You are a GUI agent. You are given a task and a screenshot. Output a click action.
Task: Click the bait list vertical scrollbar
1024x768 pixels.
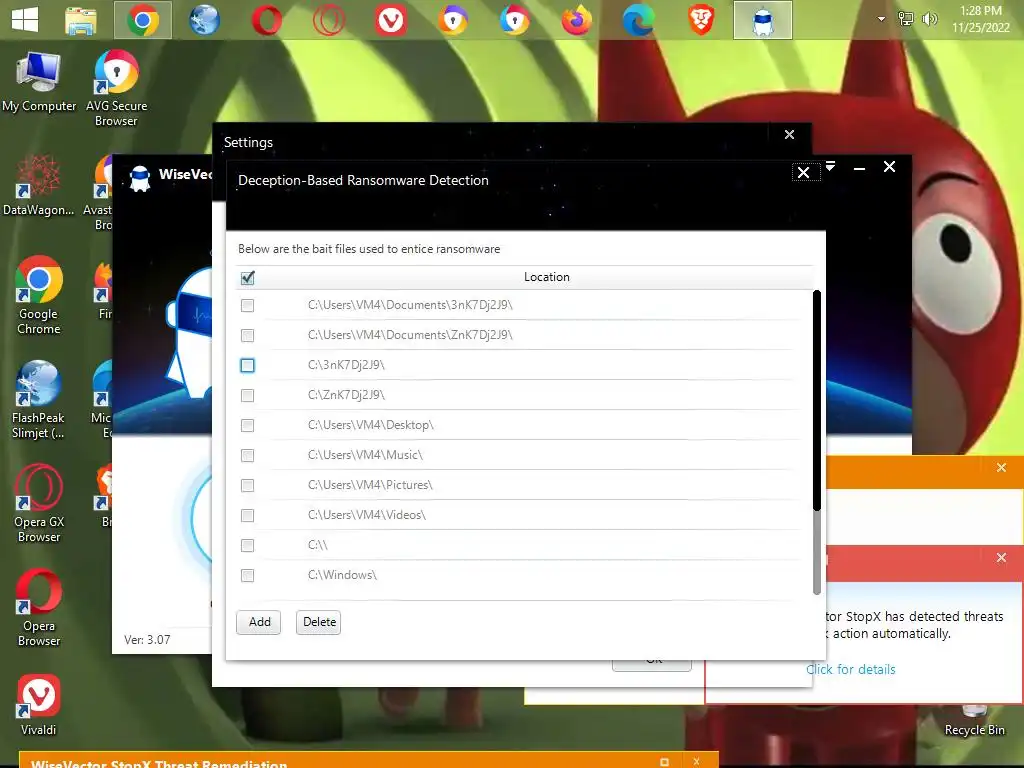pyautogui.click(x=816, y=443)
